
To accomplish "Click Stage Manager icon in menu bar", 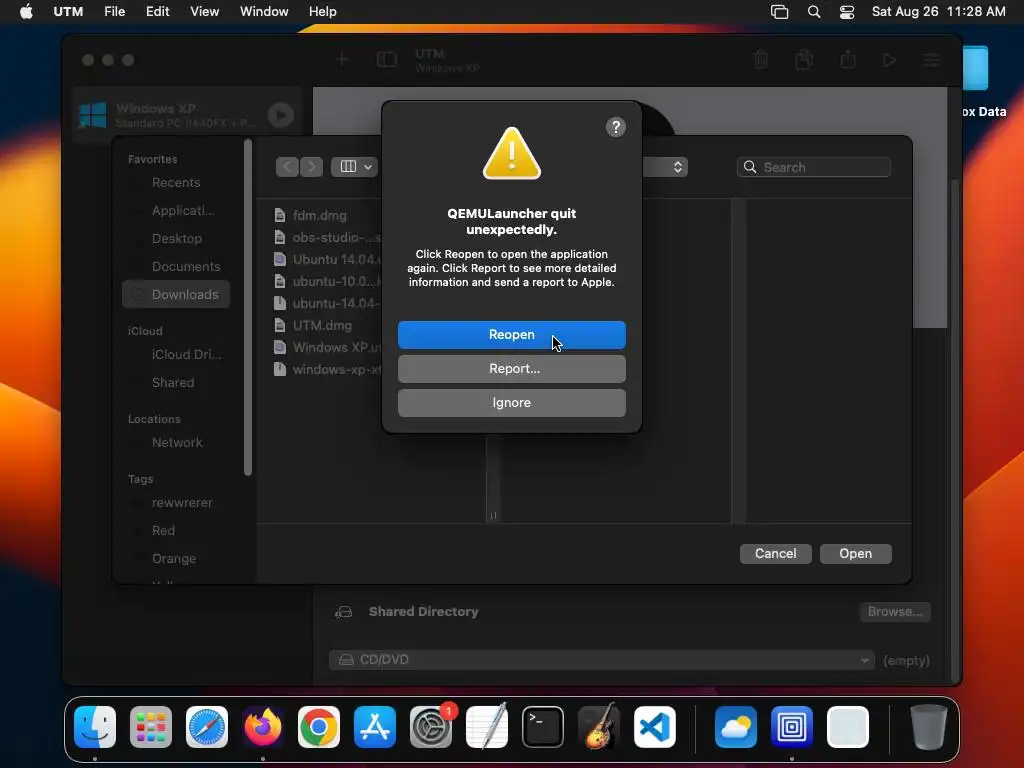I will [x=780, y=11].
